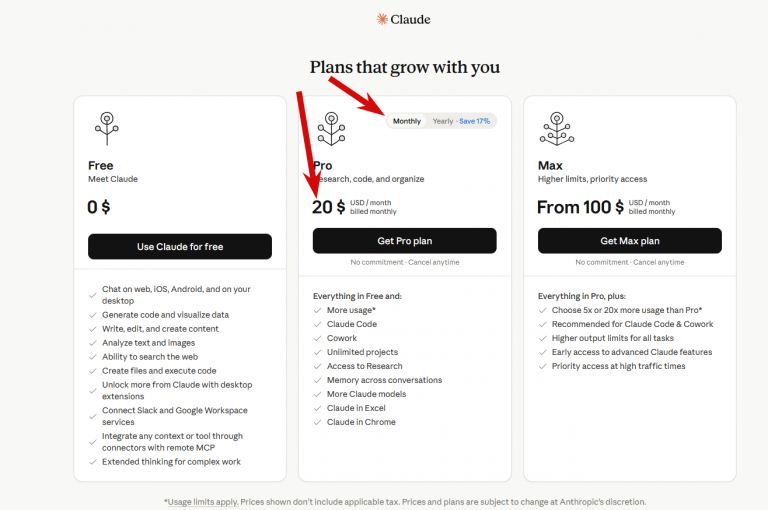Click 'No commitment · Cancel anytime' under Max

630,262
